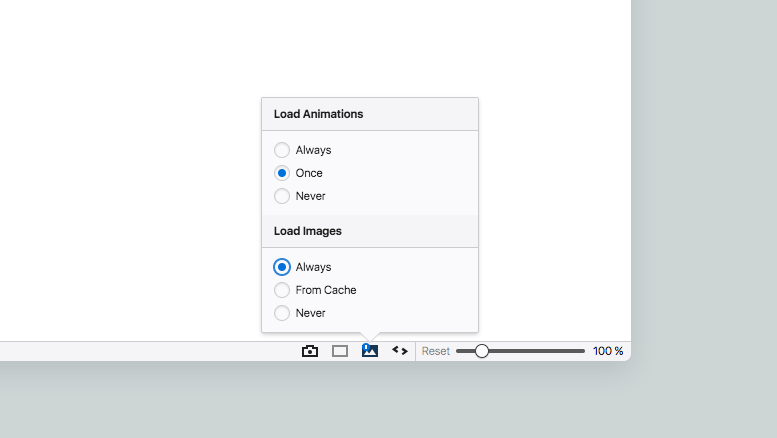Choose Never under Load Animations

[x=282, y=196]
